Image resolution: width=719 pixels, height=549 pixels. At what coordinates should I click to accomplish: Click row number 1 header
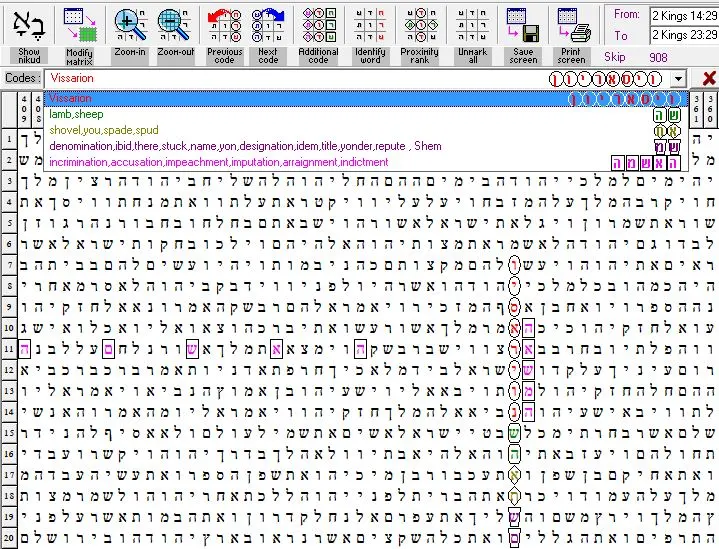click(x=9, y=139)
